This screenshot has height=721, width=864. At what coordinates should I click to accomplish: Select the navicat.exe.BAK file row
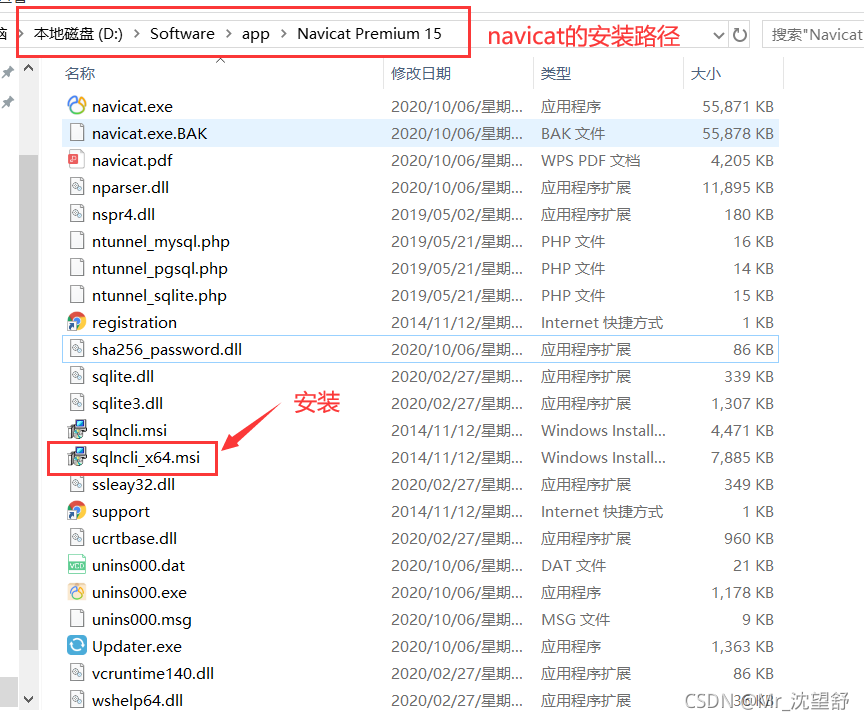pos(150,133)
